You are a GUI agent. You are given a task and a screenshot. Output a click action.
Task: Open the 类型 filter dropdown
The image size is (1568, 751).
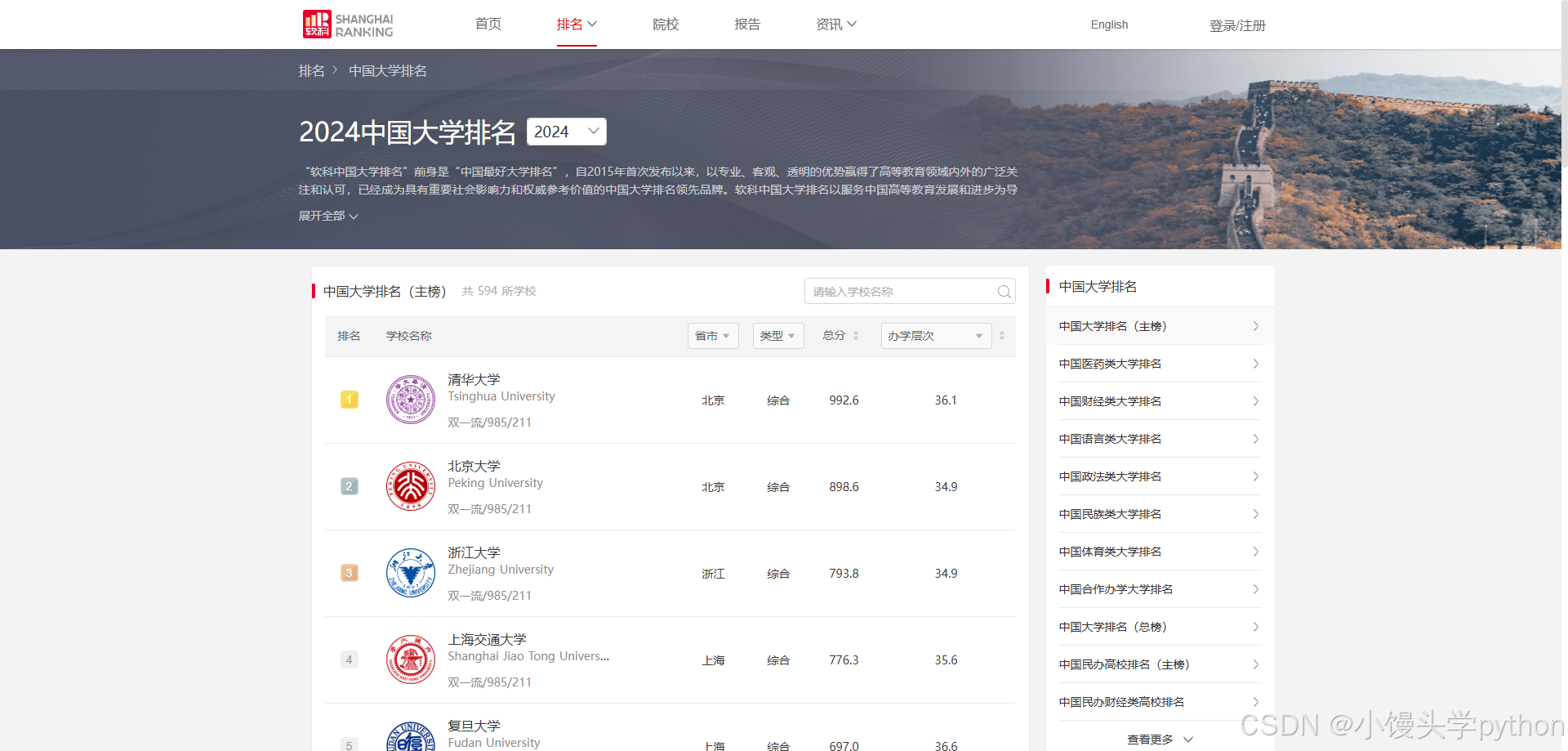point(778,336)
